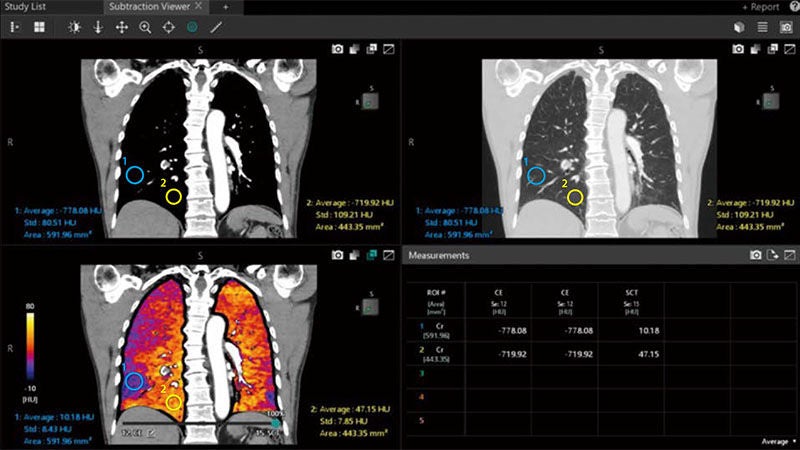
Task: Capture snapshot of top-right lung view
Action: pyautogui.click(x=738, y=49)
